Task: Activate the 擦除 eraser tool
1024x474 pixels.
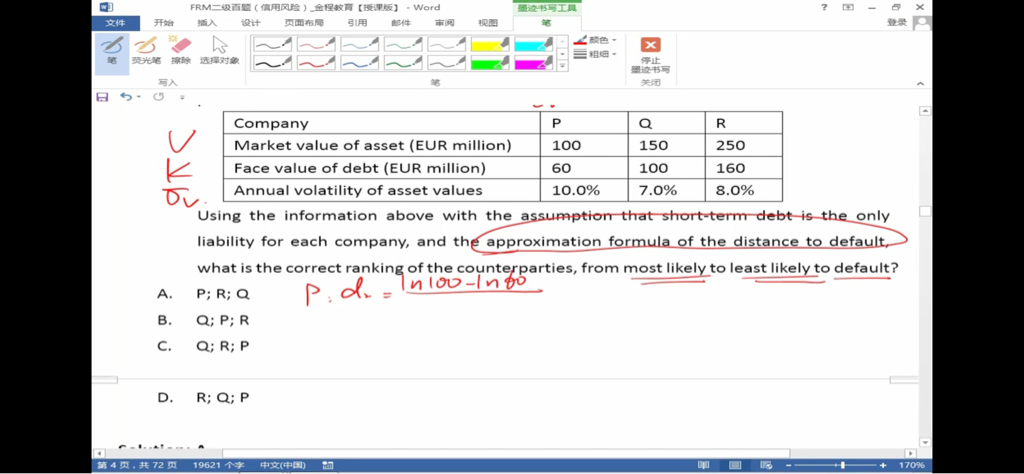Action: (180, 51)
